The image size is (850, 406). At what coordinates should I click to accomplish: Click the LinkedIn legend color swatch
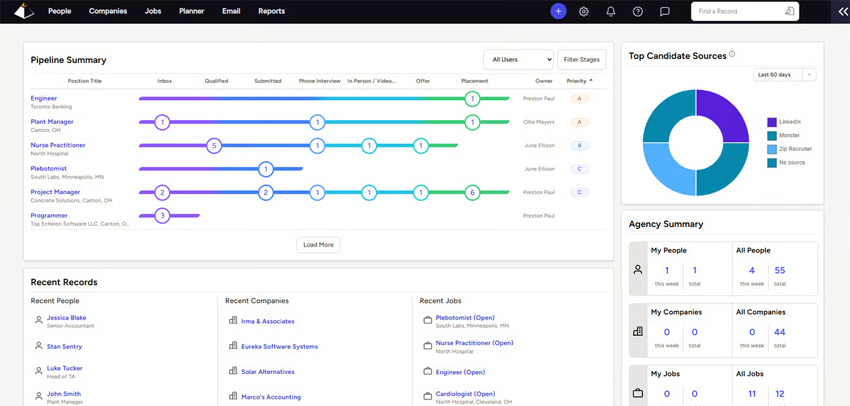click(x=772, y=122)
